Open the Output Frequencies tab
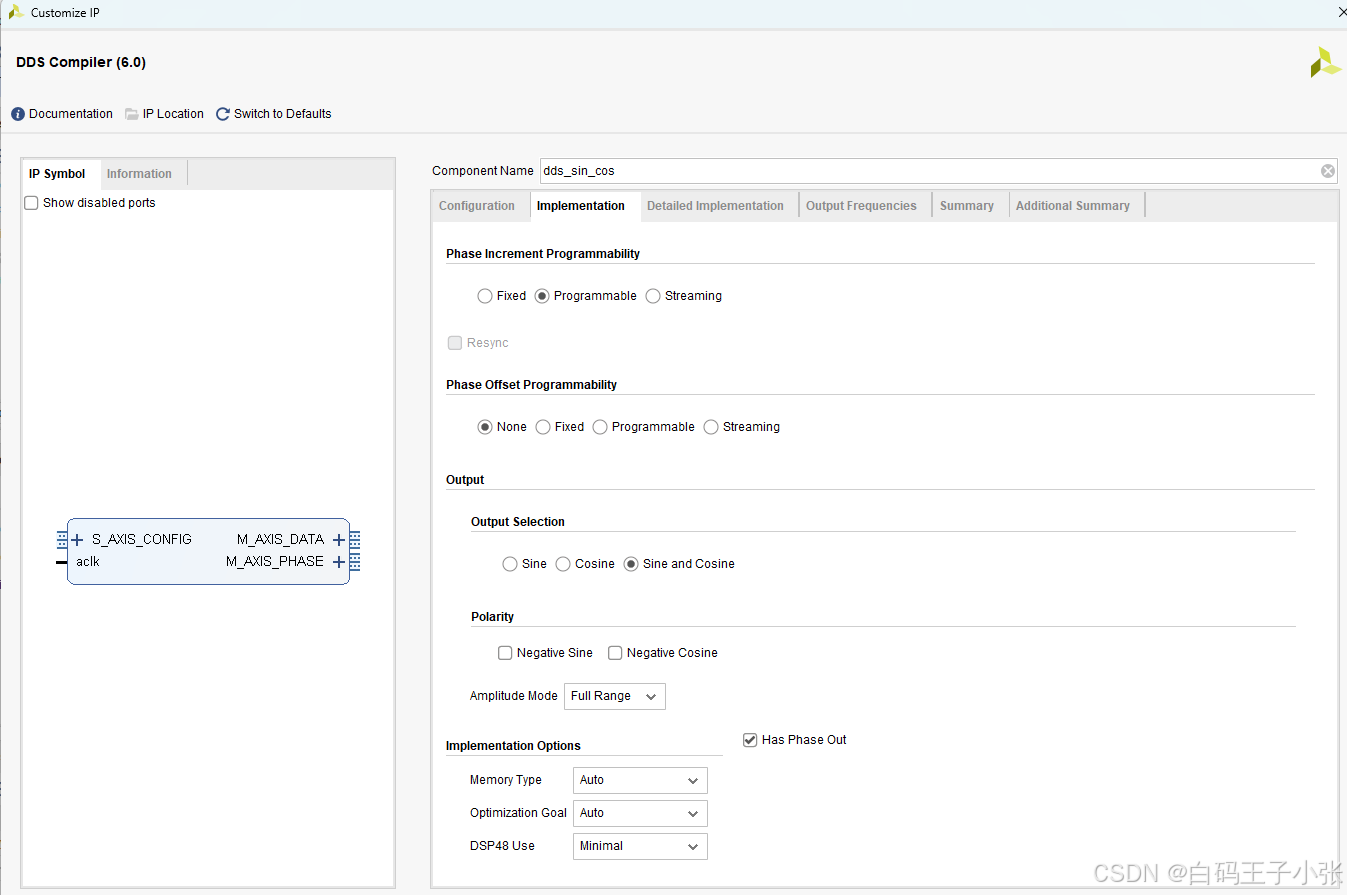 (861, 206)
